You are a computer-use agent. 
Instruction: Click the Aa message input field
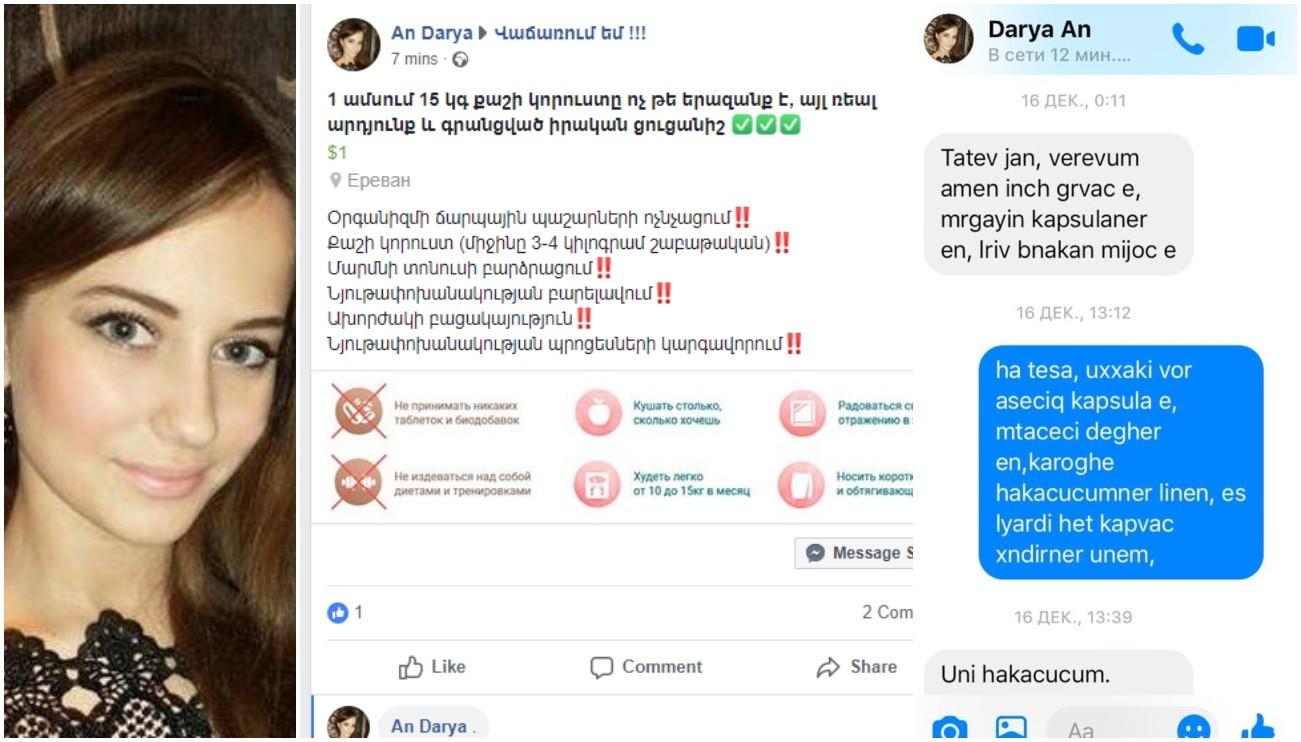point(1104,729)
